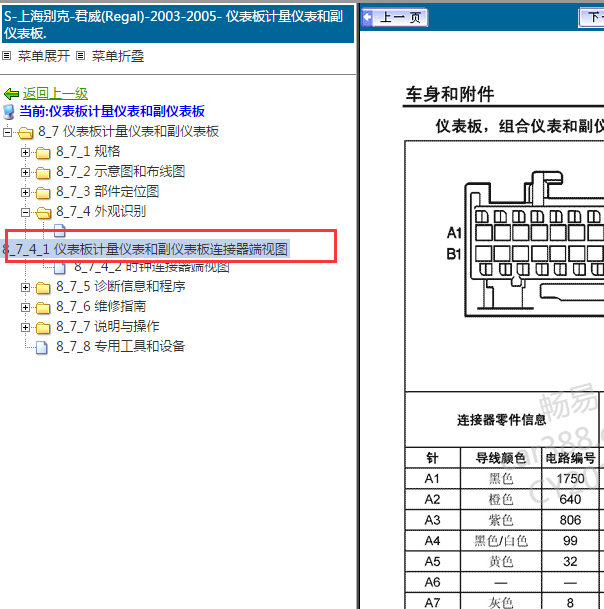
Task: Click pin cell A3 in table
Action: [x=432, y=520]
